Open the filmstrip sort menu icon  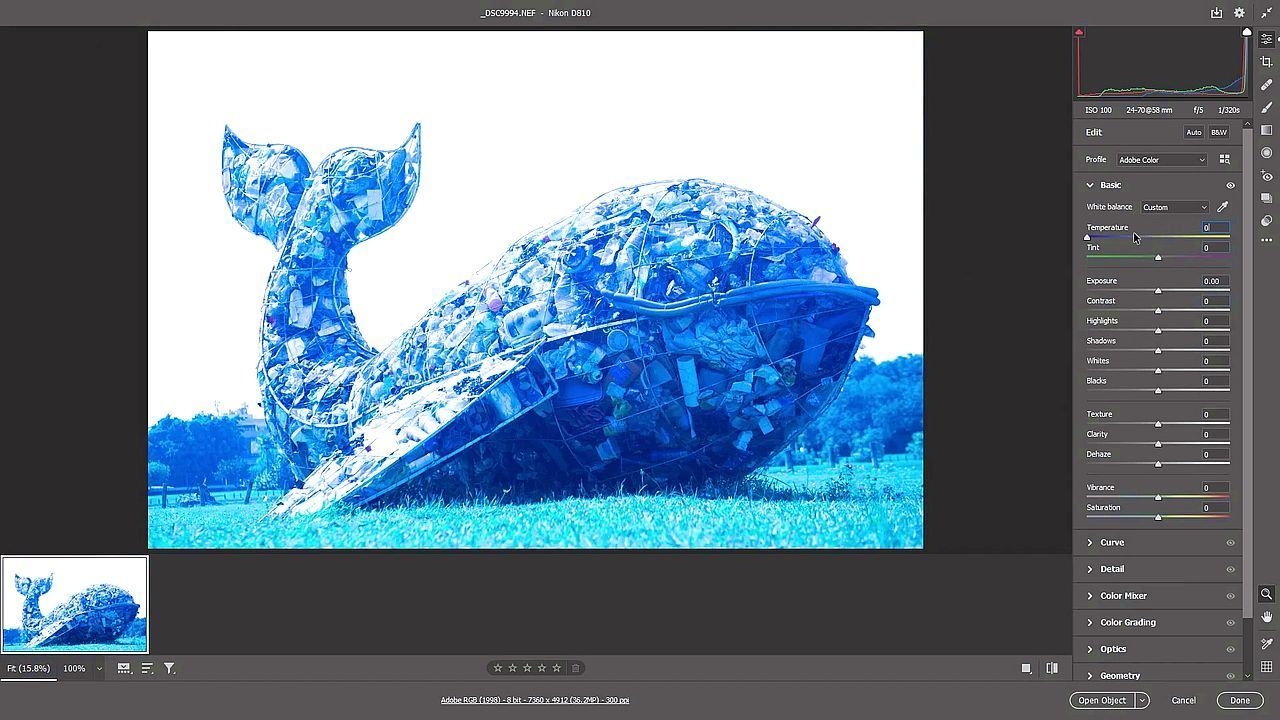(x=147, y=668)
